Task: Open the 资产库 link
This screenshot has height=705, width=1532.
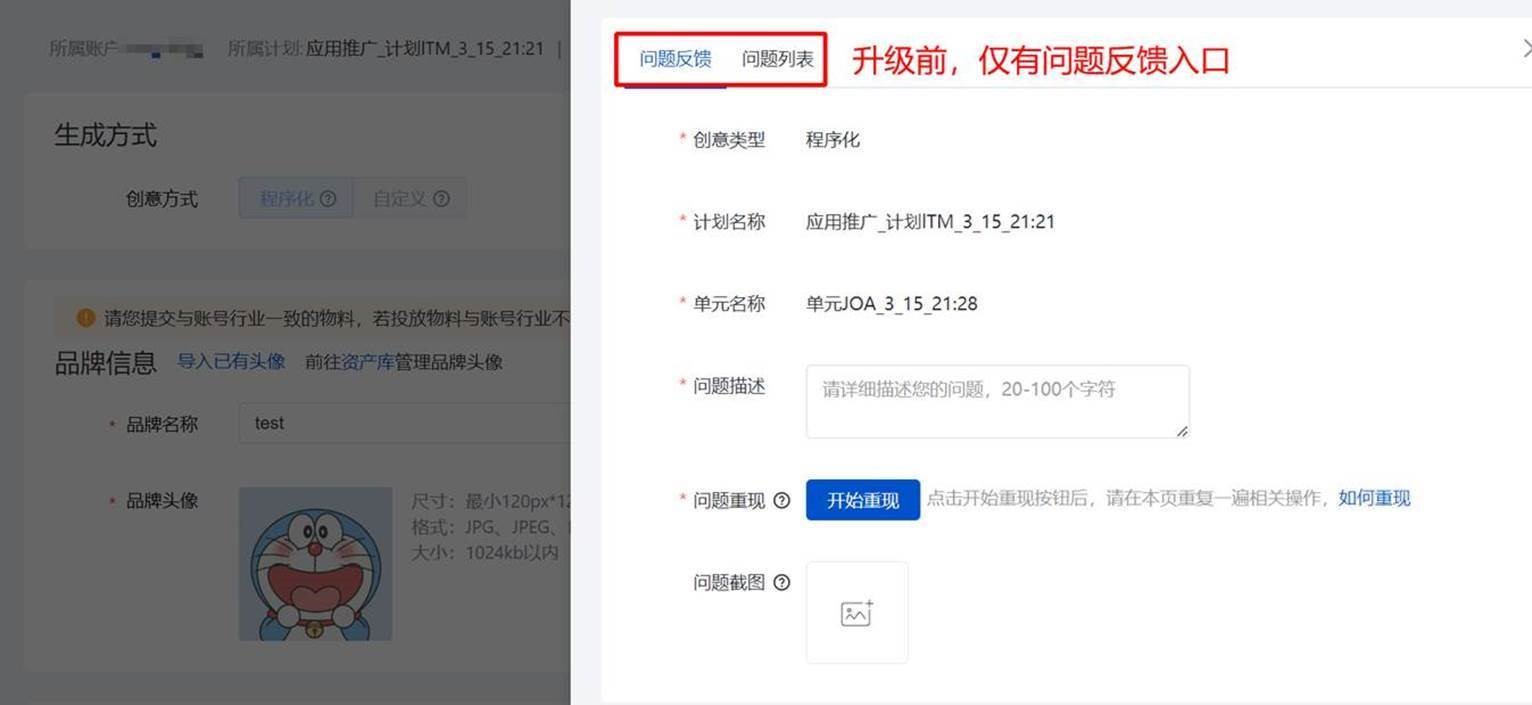Action: tap(367, 362)
